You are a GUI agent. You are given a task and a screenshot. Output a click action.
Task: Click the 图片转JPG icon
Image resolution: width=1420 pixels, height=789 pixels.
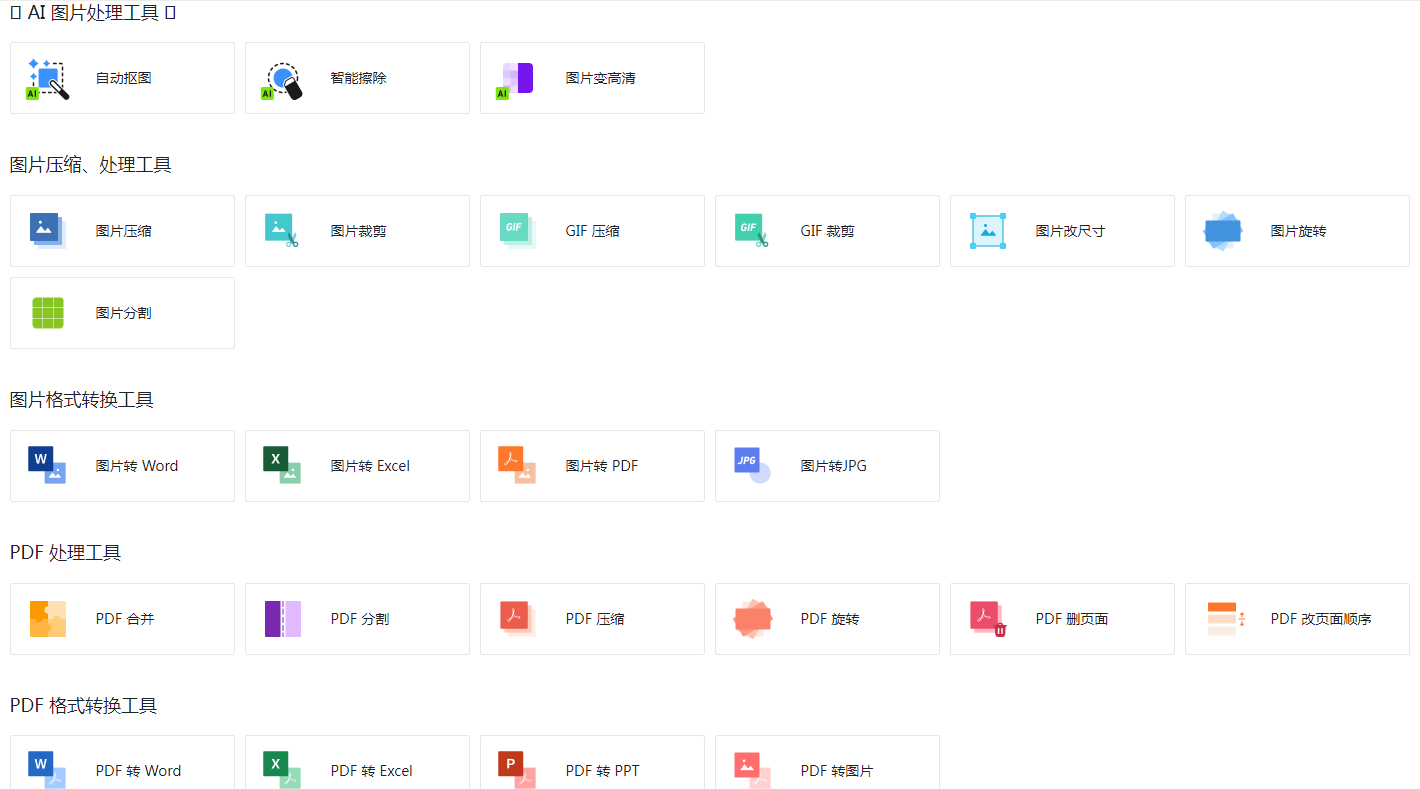pos(752,466)
